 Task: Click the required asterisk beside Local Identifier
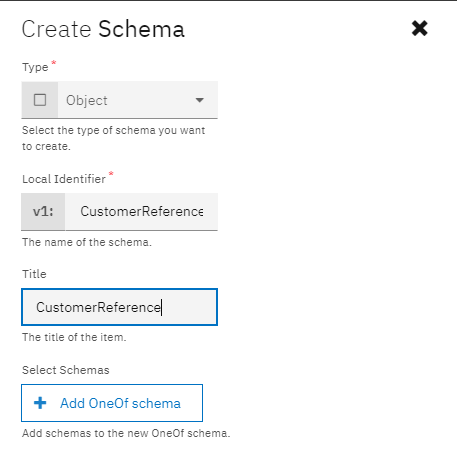pyautogui.click(x=111, y=174)
